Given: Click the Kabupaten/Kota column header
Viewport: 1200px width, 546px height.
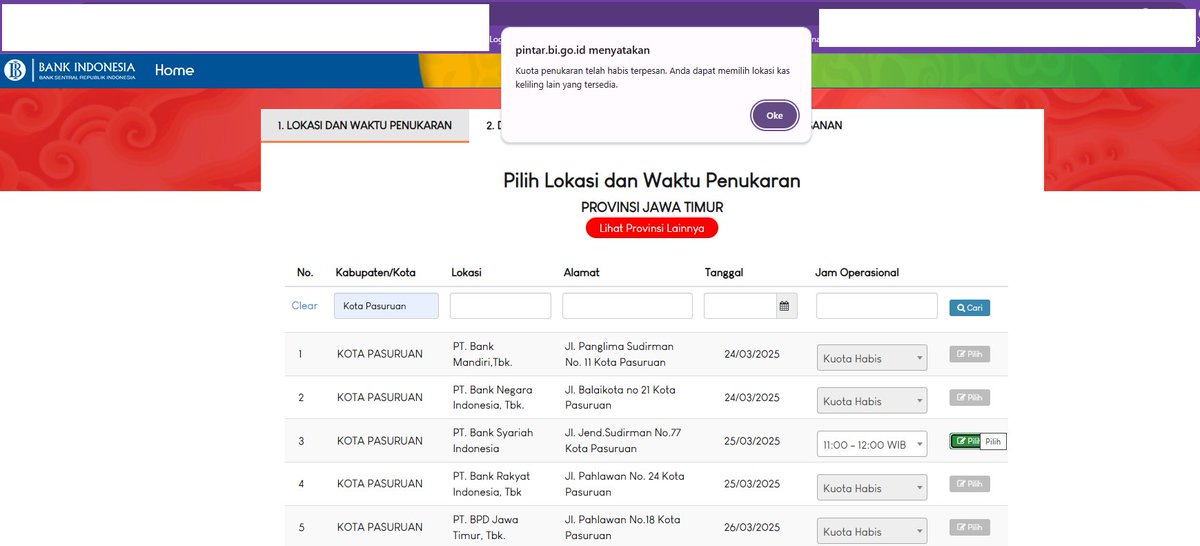Looking at the screenshot, I should coord(375,272).
